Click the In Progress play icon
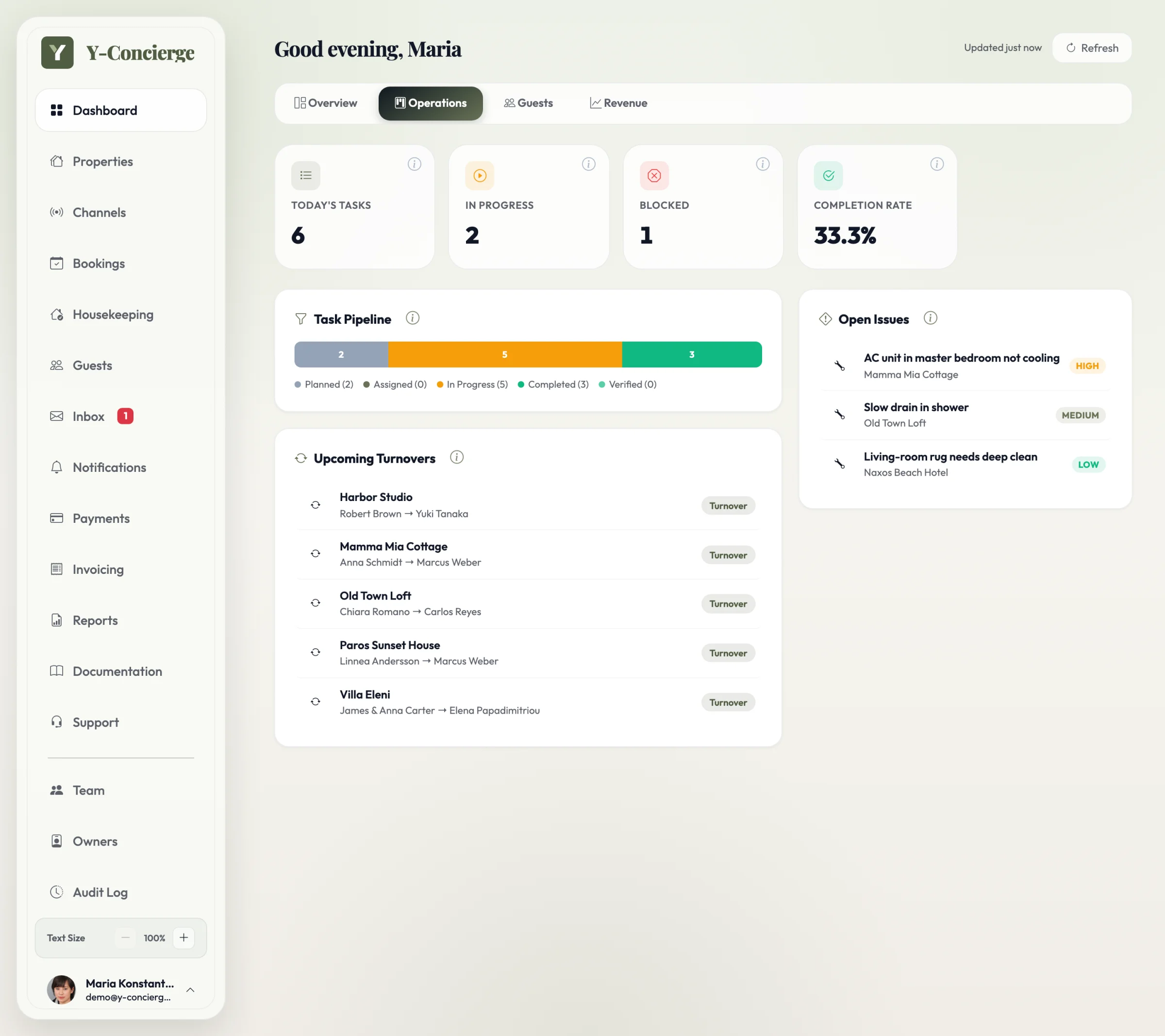The image size is (1165, 1036). 480,176
